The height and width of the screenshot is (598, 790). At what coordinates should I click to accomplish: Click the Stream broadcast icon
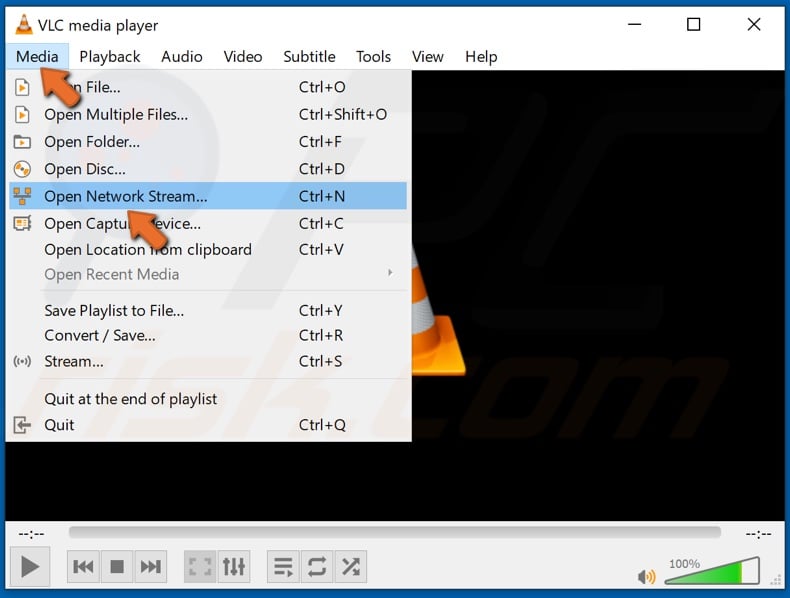pos(22,361)
